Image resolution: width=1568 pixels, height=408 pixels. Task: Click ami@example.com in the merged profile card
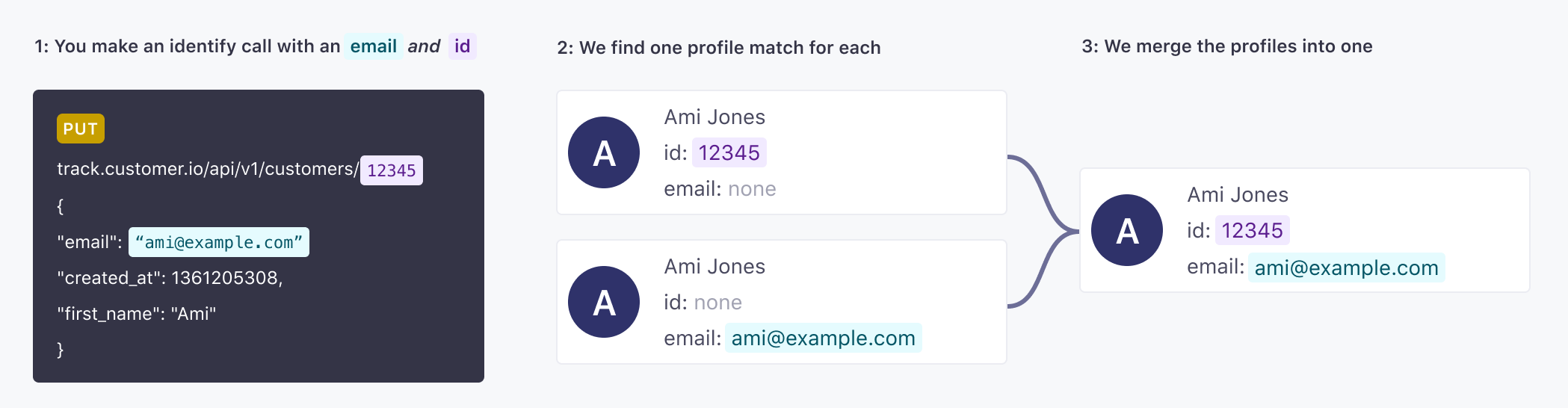(x=1347, y=268)
